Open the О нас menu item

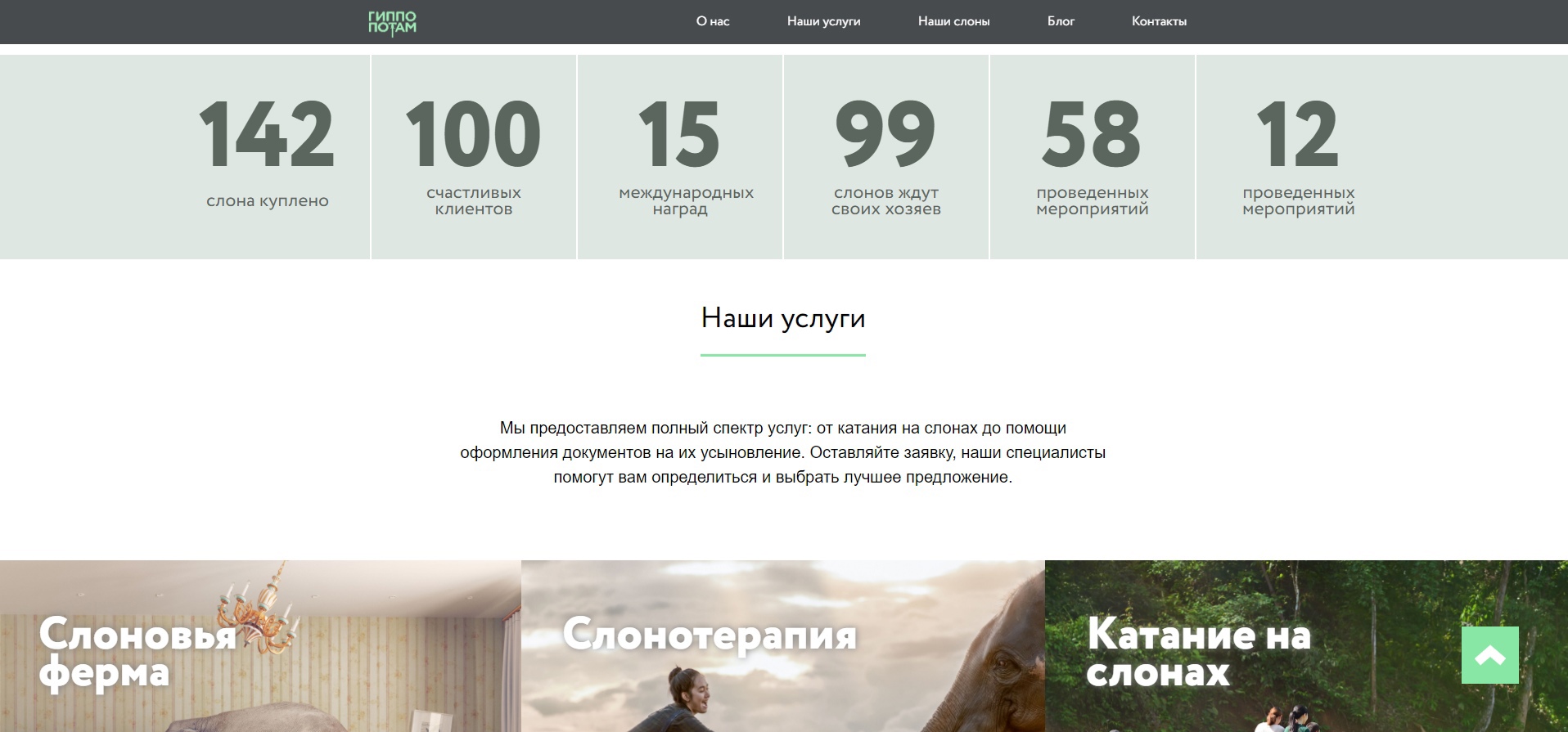pyautogui.click(x=713, y=21)
